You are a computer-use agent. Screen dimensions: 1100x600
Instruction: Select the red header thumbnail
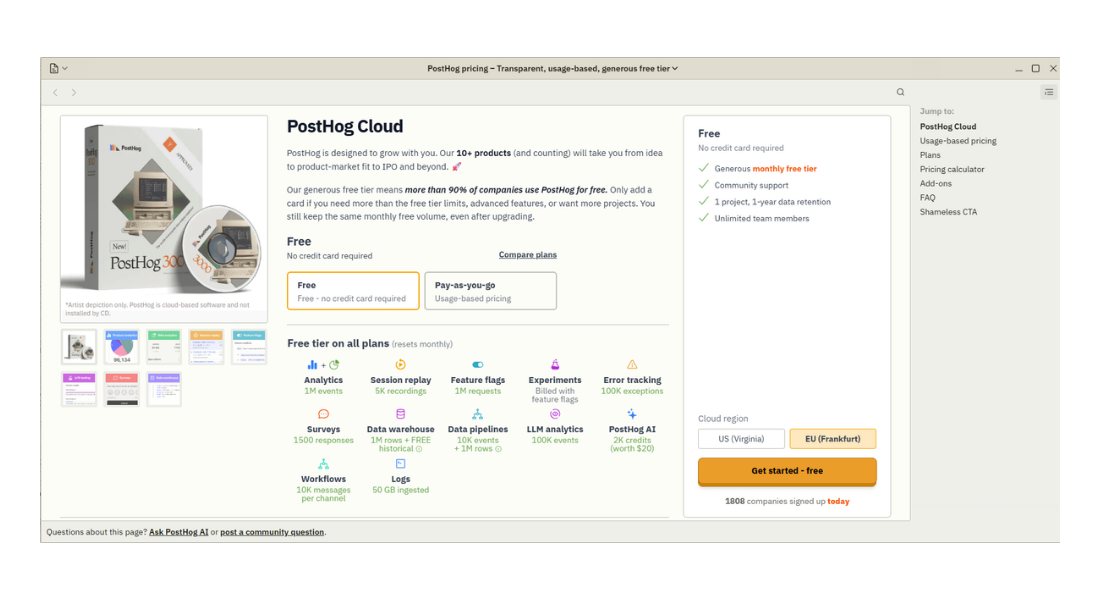tap(121, 389)
